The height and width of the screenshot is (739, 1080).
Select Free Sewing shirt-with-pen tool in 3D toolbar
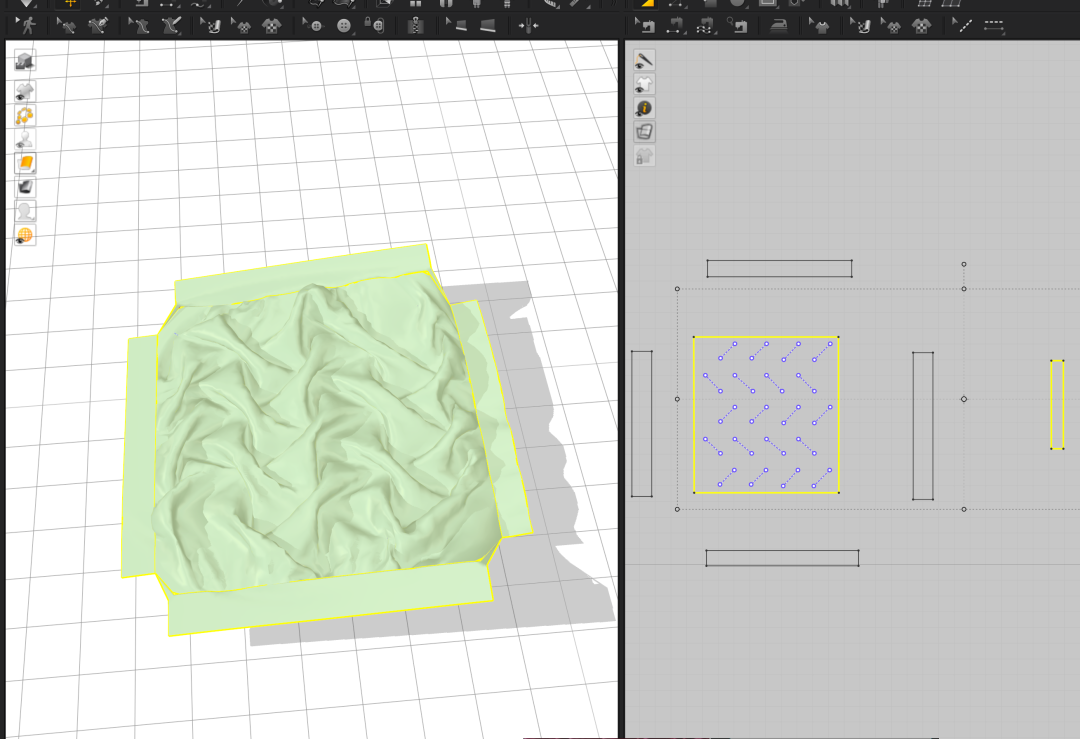[171, 26]
